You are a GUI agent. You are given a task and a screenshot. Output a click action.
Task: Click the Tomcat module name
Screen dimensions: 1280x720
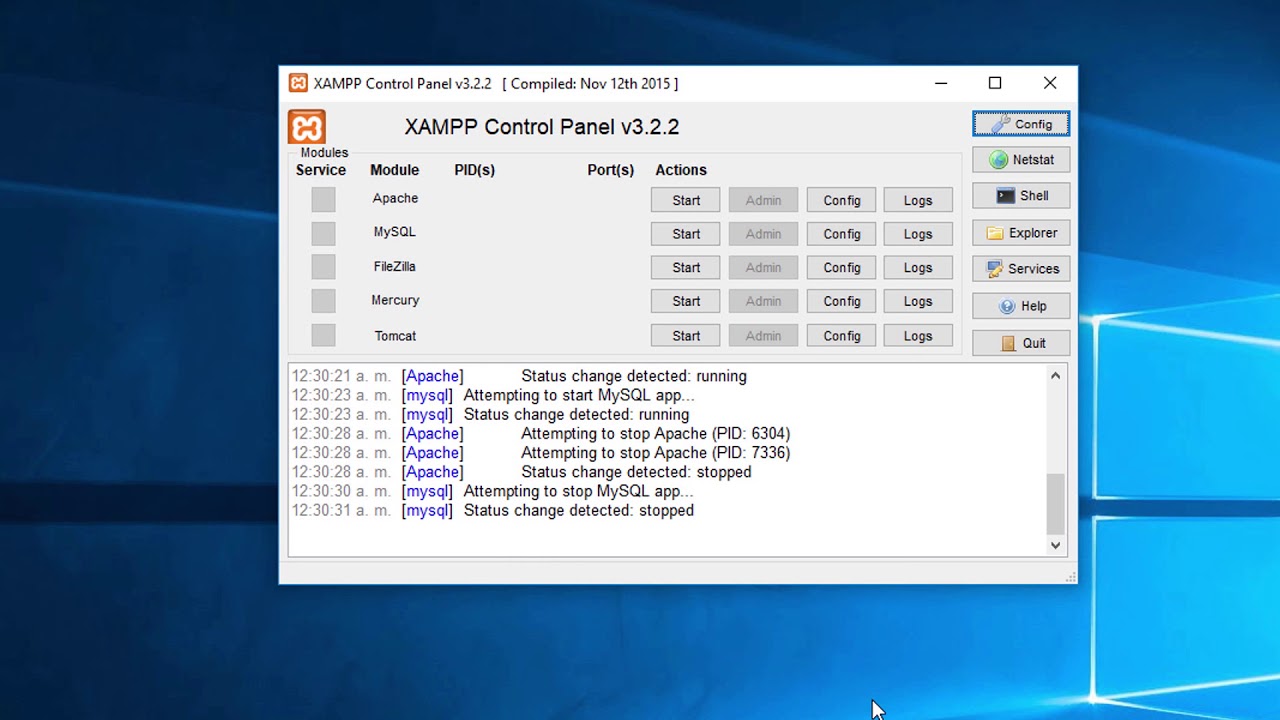tap(395, 336)
